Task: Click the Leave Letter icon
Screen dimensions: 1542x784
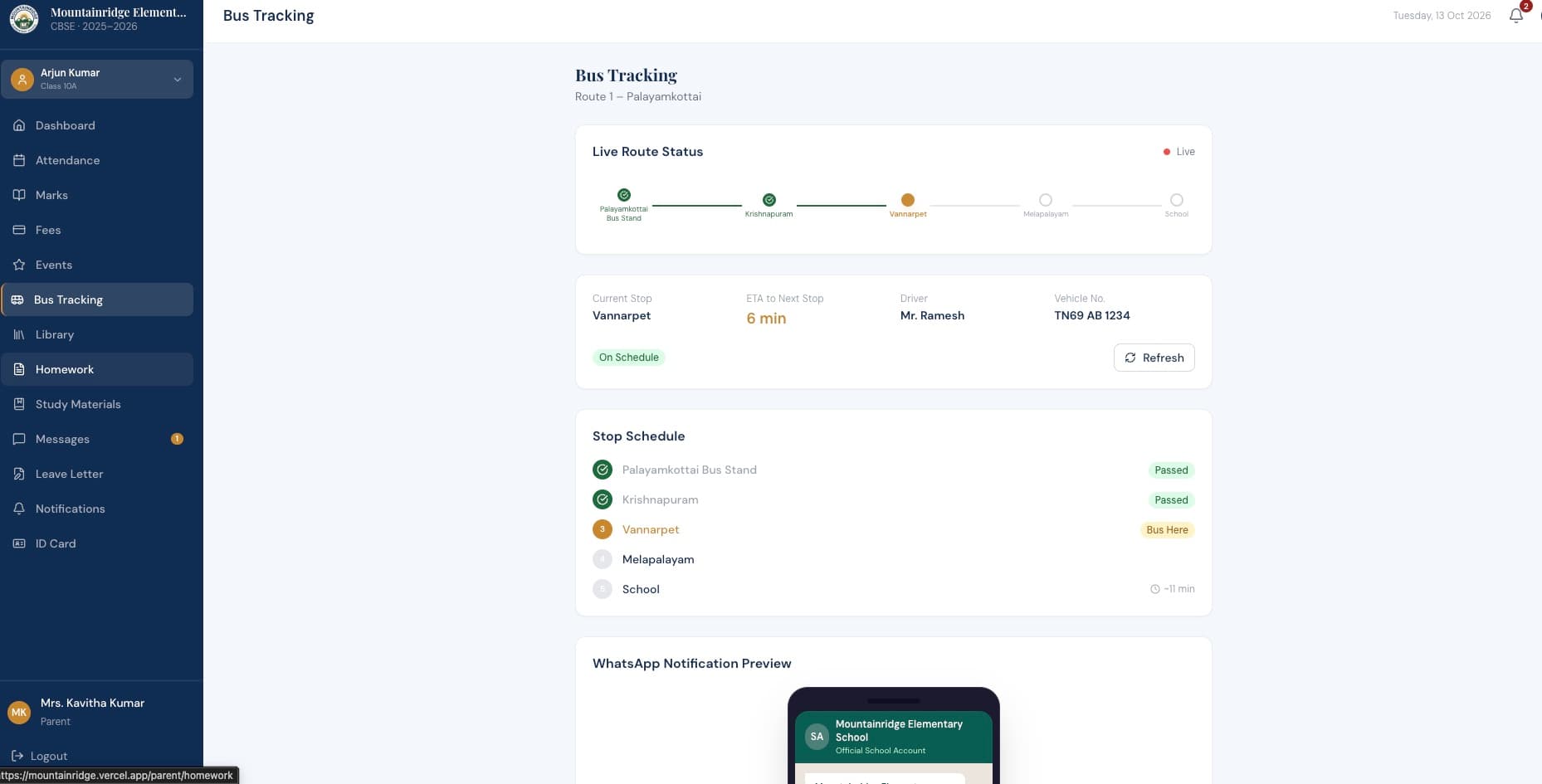Action: [x=19, y=474]
